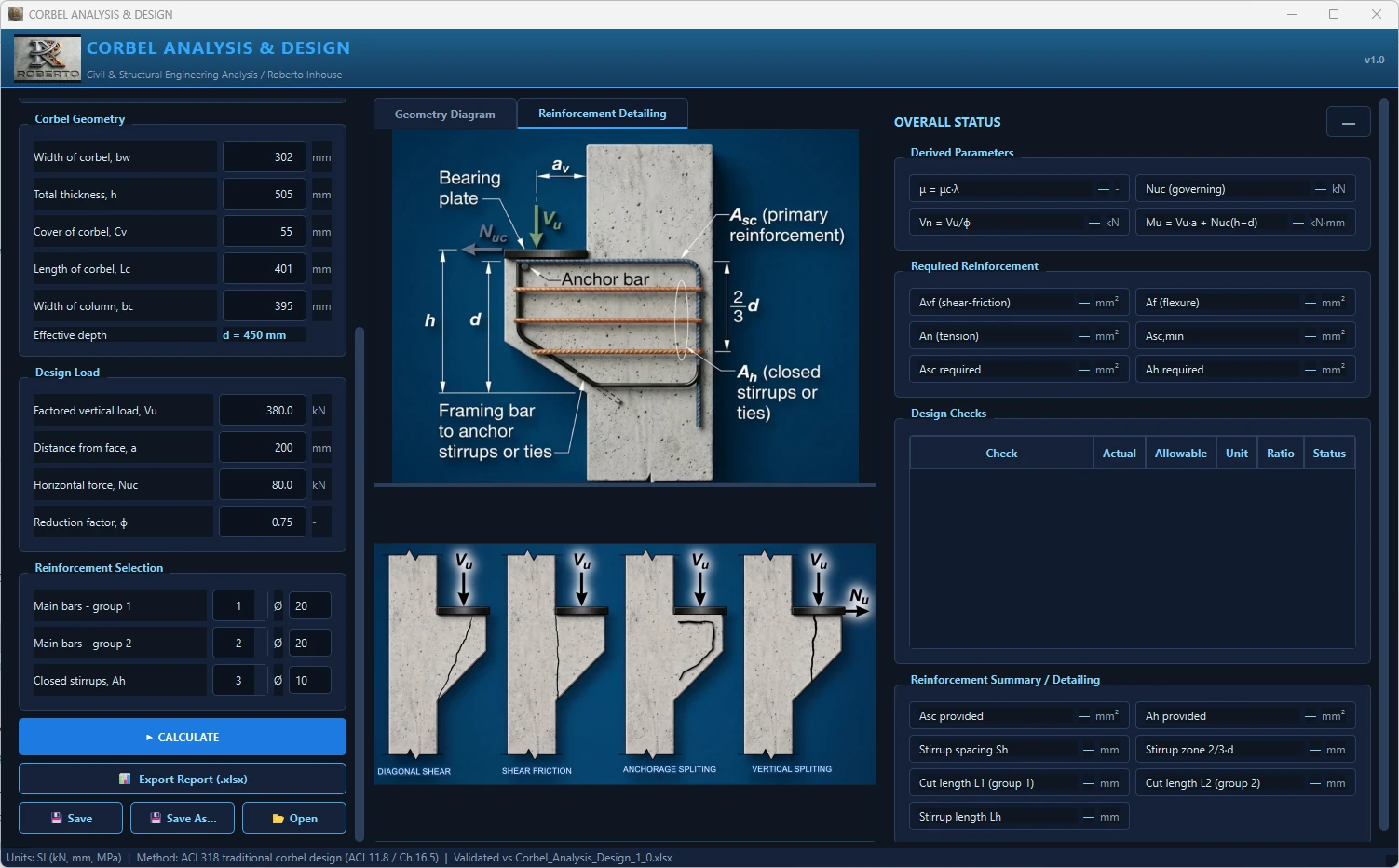Click the 'Af (flexure)' result field
This screenshot has width=1399, height=868.
tap(1245, 303)
